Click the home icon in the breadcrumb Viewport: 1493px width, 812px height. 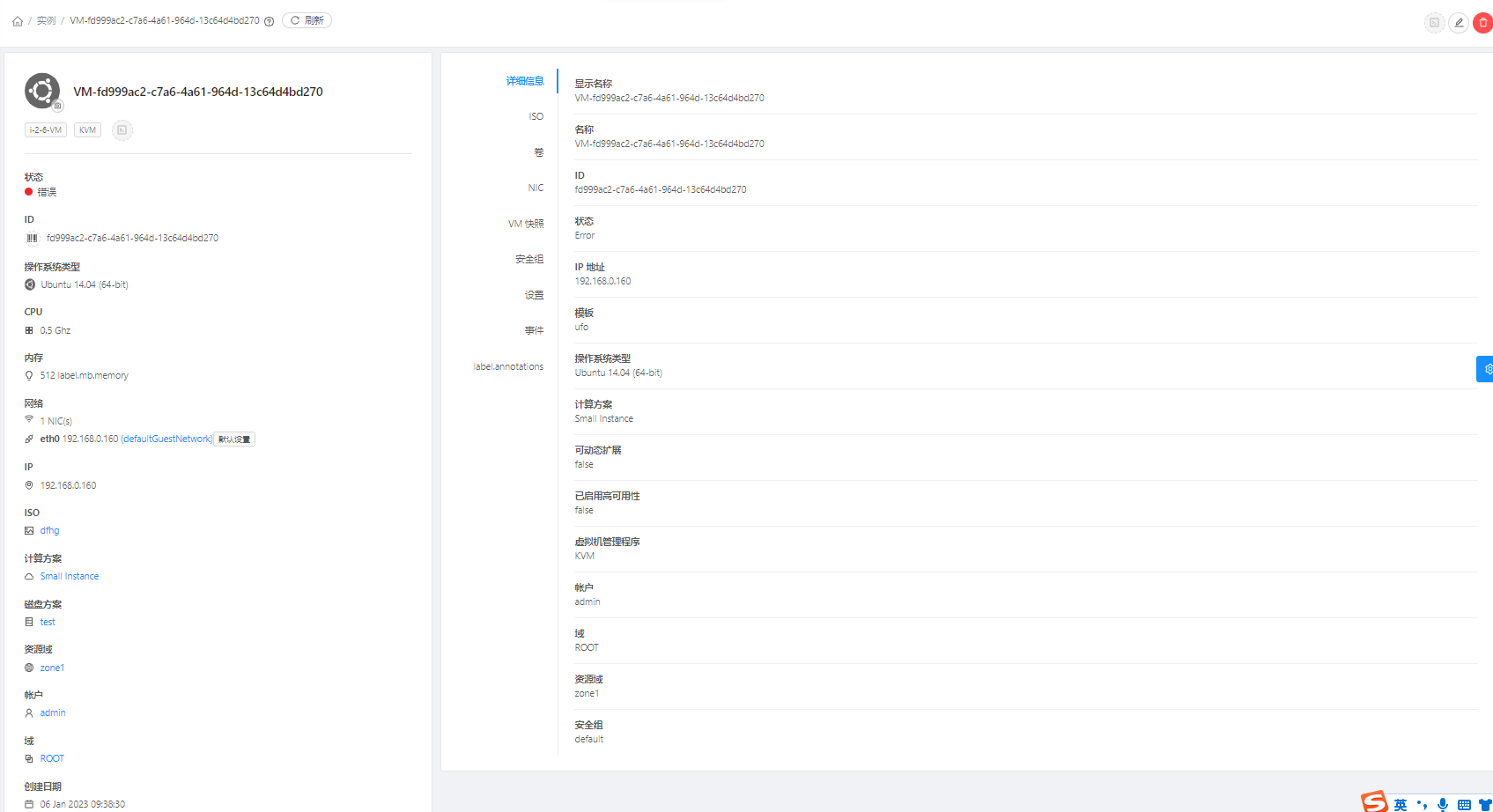17,20
